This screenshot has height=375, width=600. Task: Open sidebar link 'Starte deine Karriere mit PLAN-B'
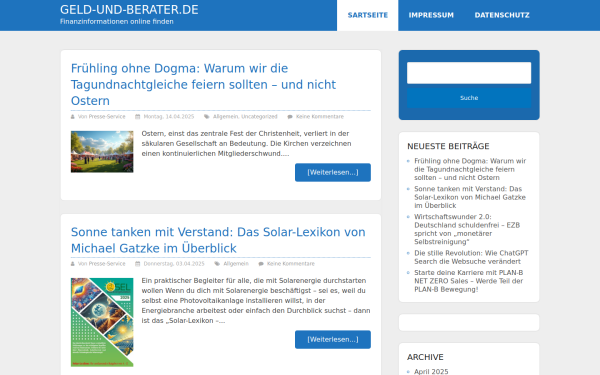tap(468, 281)
